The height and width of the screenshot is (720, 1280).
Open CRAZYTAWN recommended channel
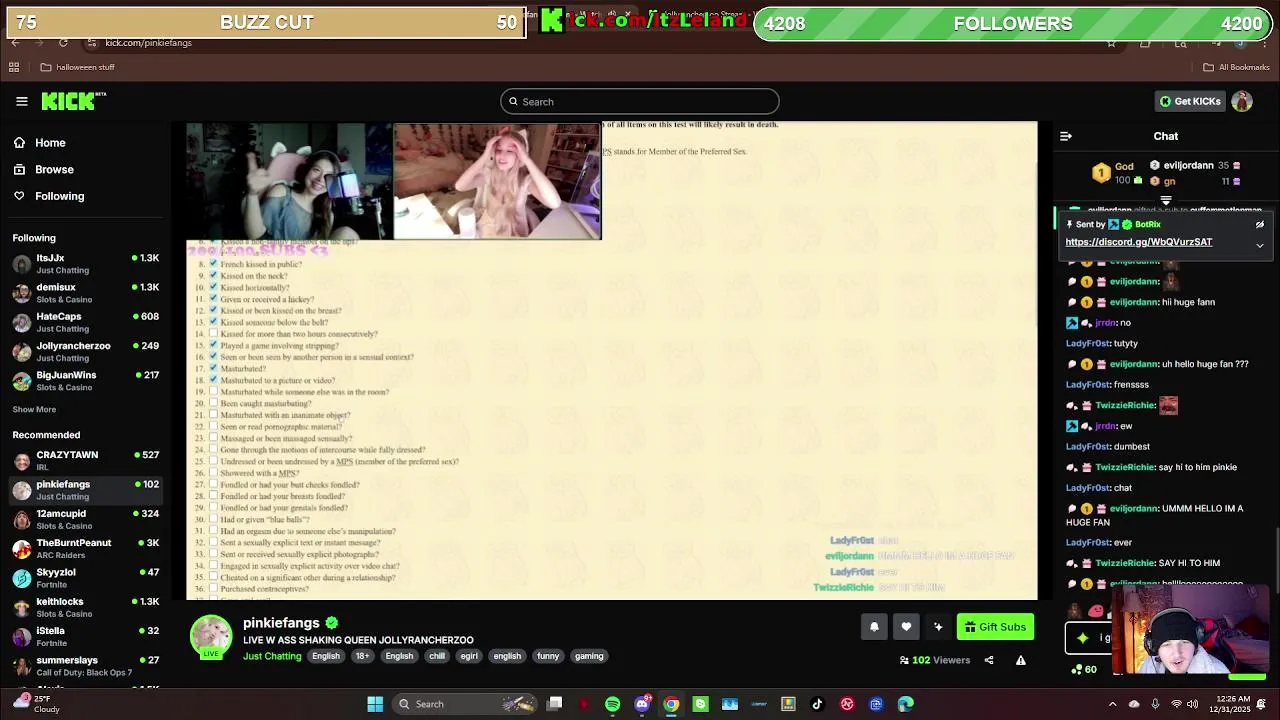(x=85, y=460)
